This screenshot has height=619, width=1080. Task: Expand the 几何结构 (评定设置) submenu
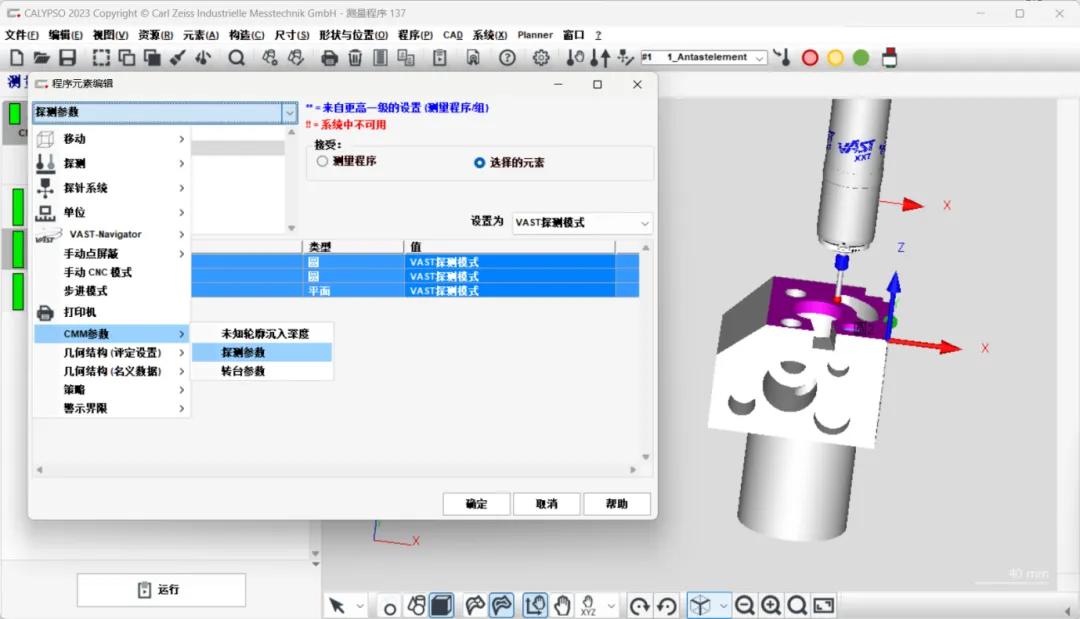pyautogui.click(x=112, y=353)
